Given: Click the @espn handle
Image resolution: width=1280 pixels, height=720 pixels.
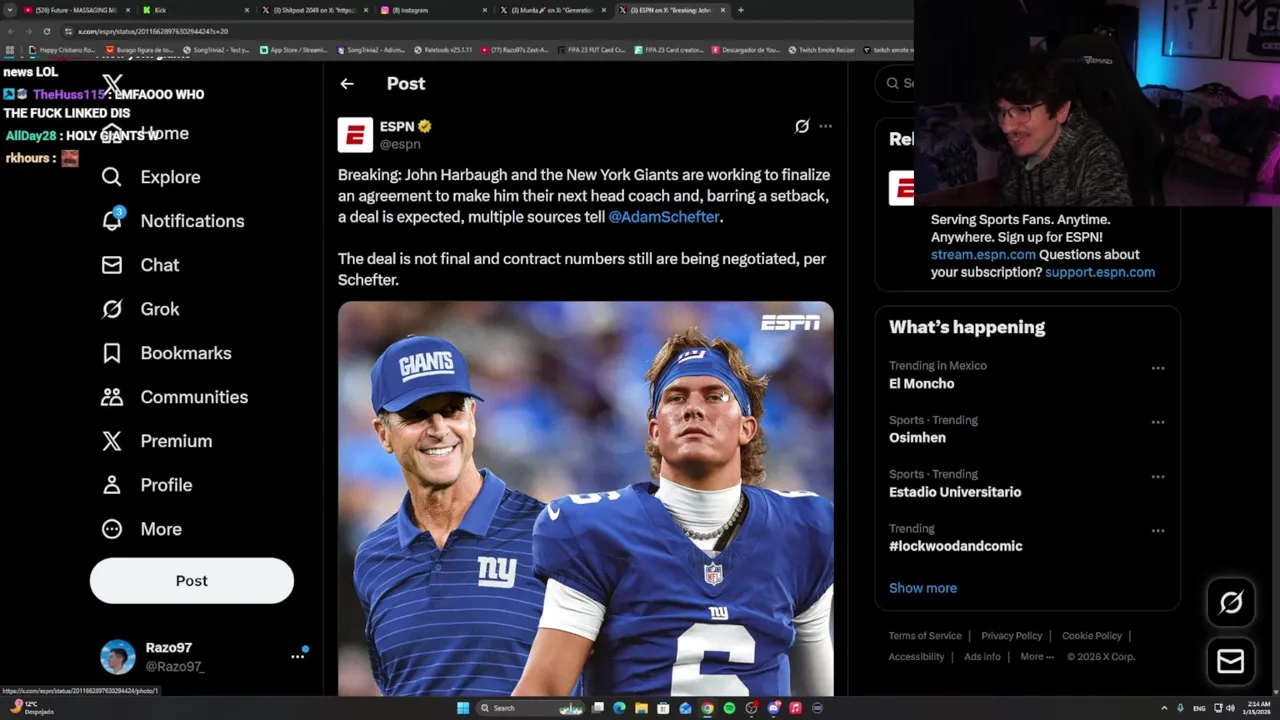Looking at the screenshot, I should (400, 145).
